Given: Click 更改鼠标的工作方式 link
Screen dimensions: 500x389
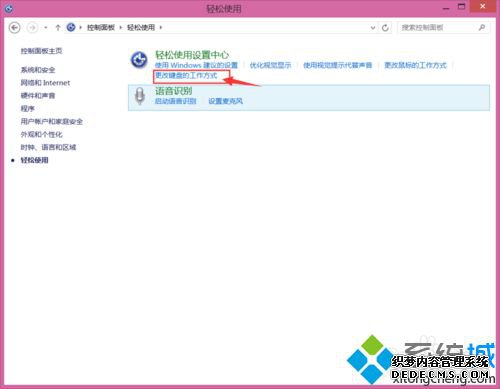Looking at the screenshot, I should [x=415, y=65].
